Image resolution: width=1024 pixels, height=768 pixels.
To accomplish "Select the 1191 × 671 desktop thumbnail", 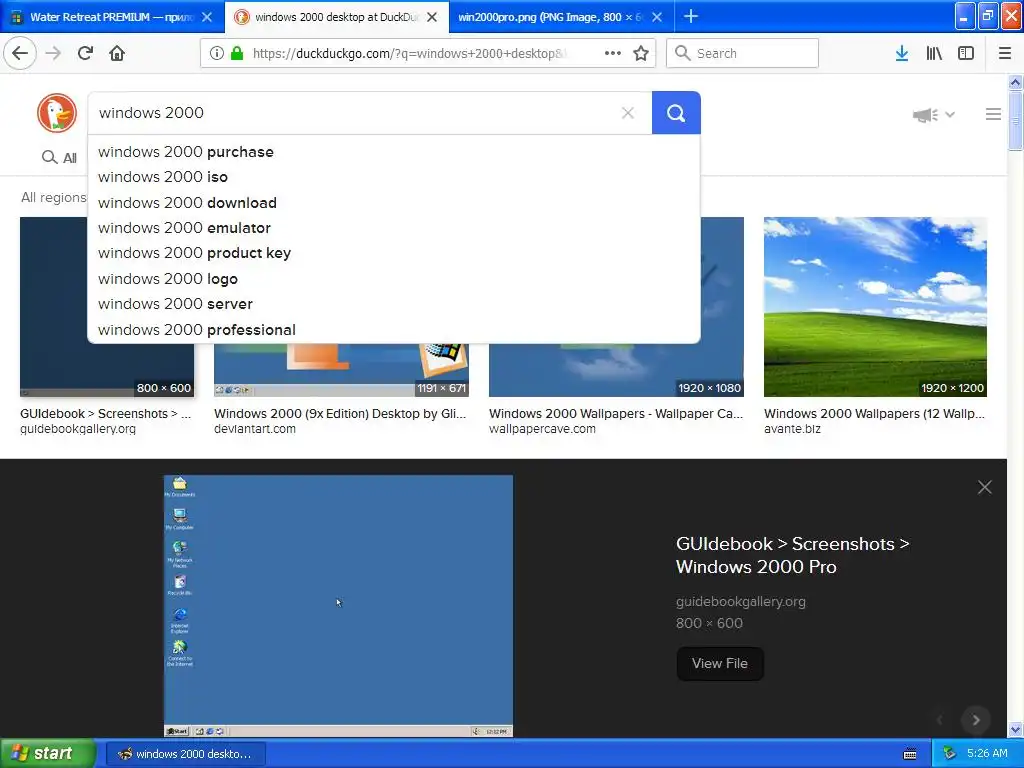I will pyautogui.click(x=341, y=370).
